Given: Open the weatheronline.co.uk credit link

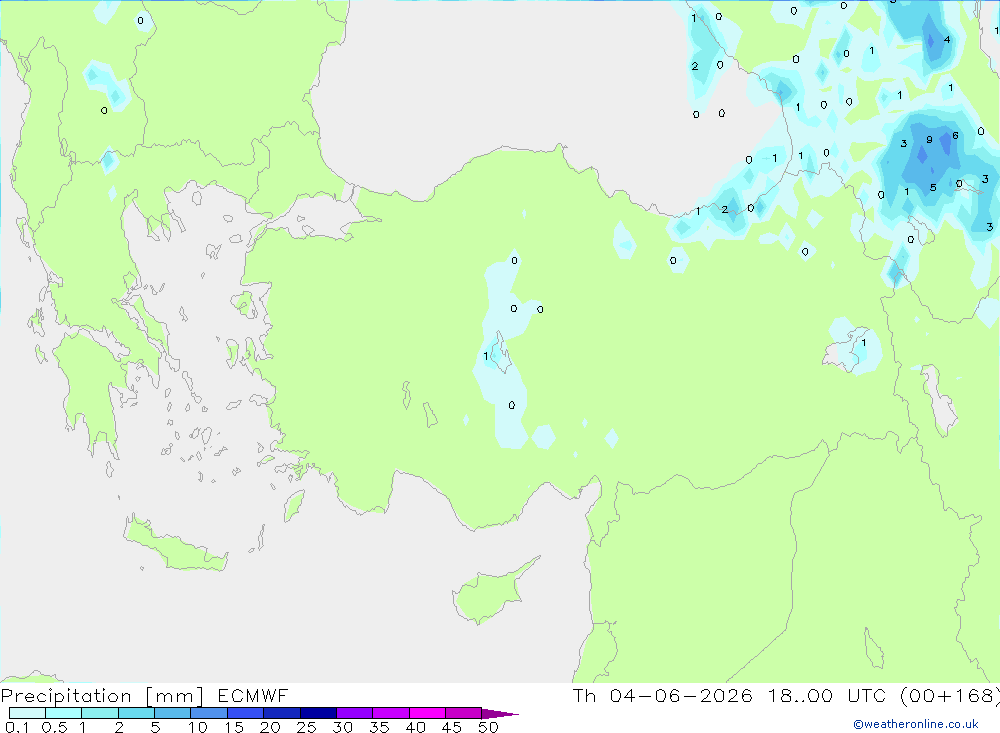Looking at the screenshot, I should (x=916, y=724).
